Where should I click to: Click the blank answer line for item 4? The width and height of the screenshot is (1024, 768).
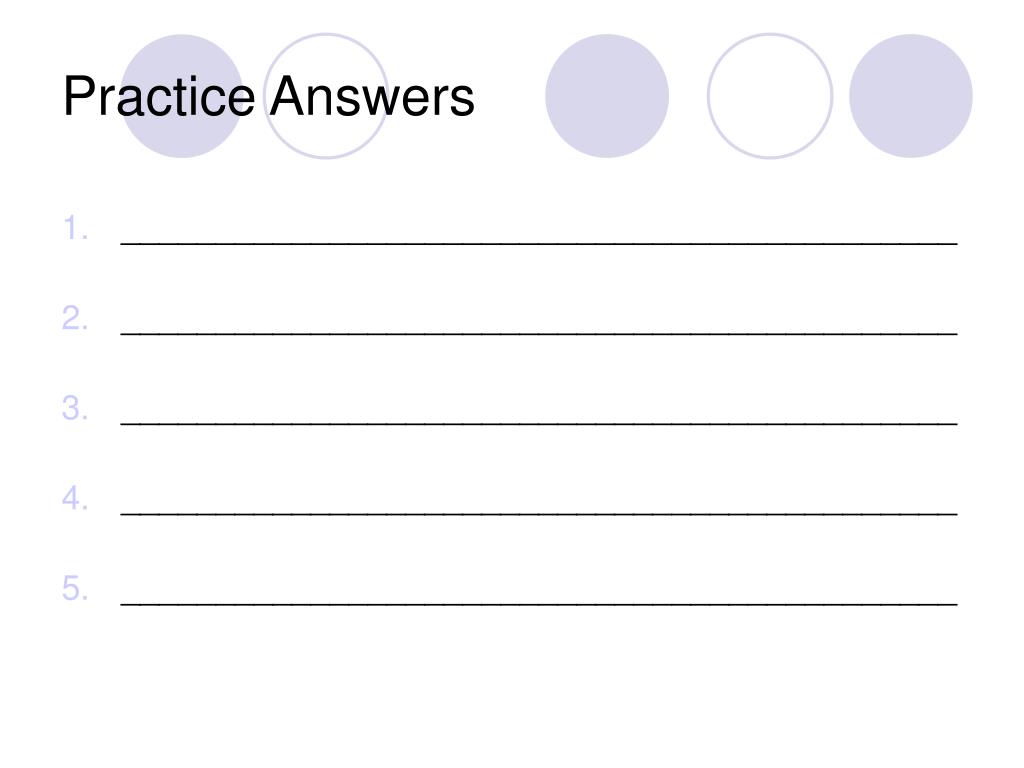(539, 514)
